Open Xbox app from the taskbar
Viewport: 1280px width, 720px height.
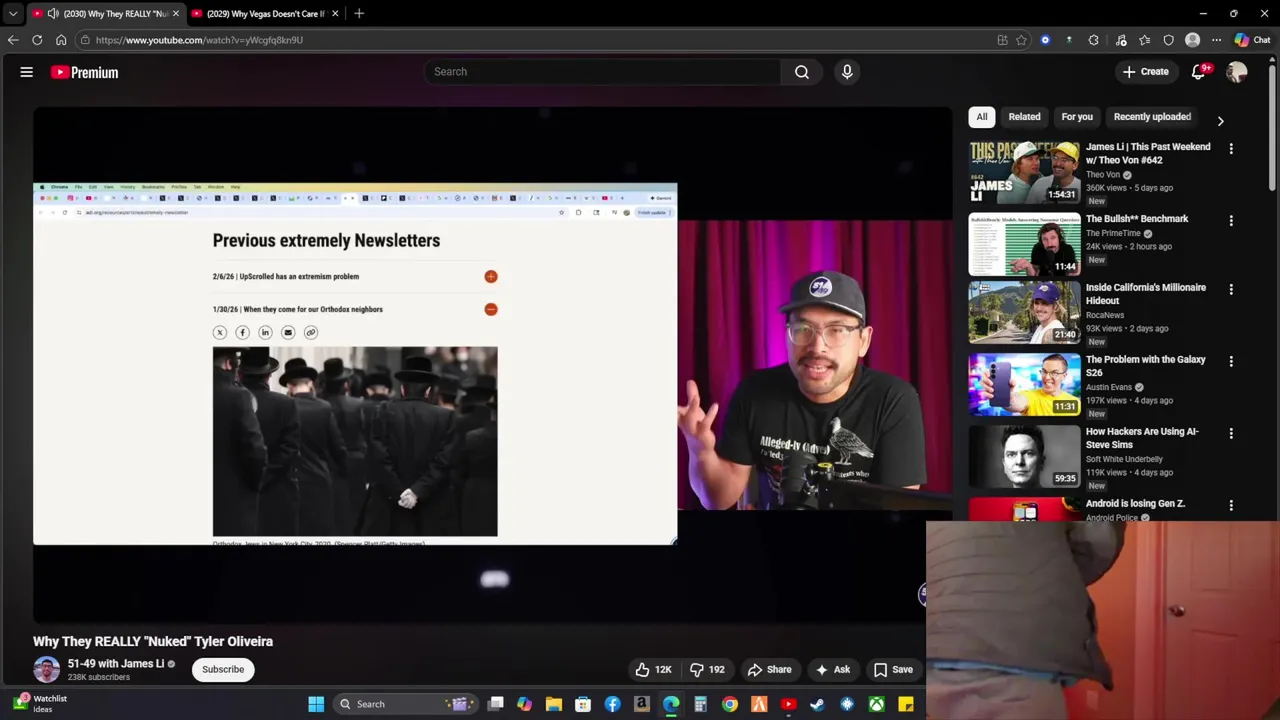point(876,704)
